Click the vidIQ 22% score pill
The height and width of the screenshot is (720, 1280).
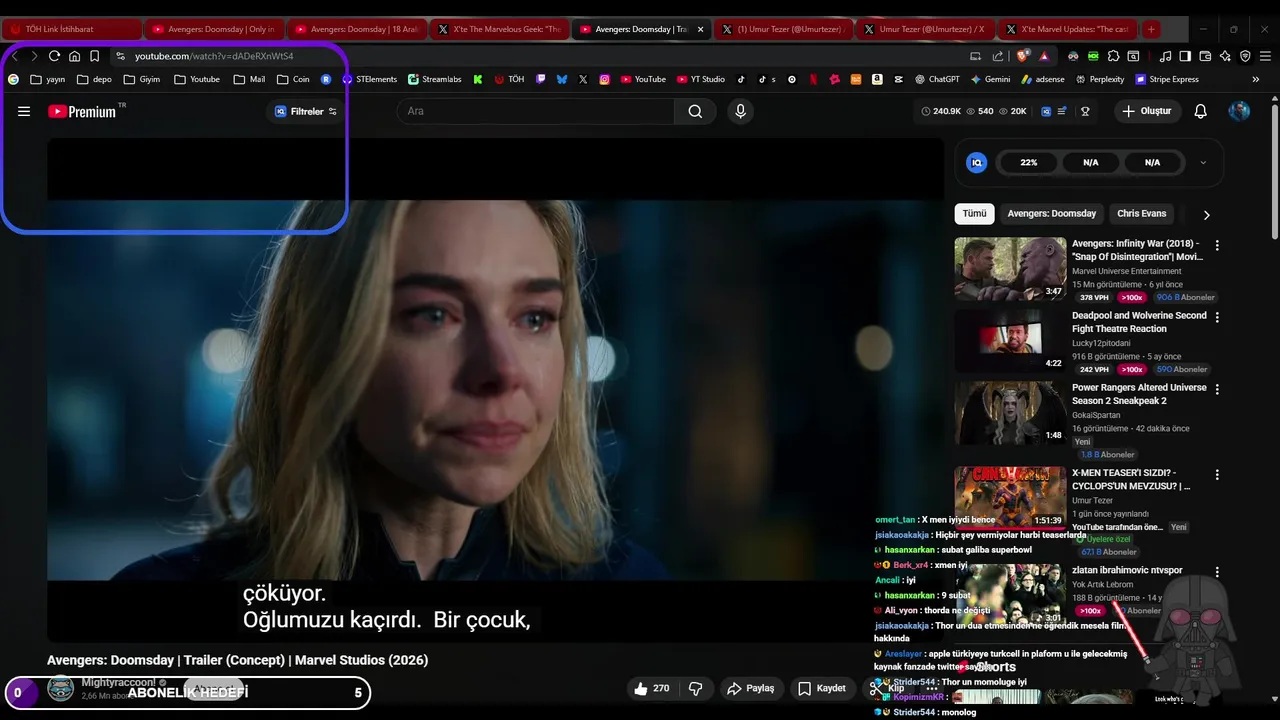1028,162
